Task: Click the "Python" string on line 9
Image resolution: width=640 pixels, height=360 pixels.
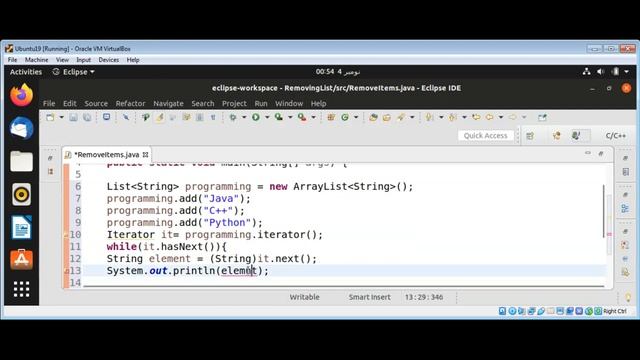Action: coord(227,223)
